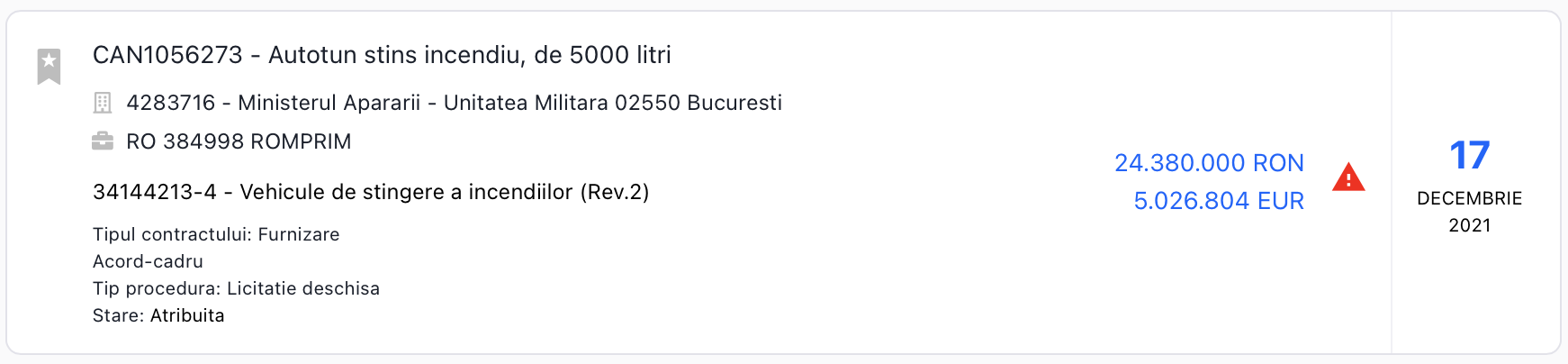Click Tip procedura: Licitatie deschisa text

[236, 288]
